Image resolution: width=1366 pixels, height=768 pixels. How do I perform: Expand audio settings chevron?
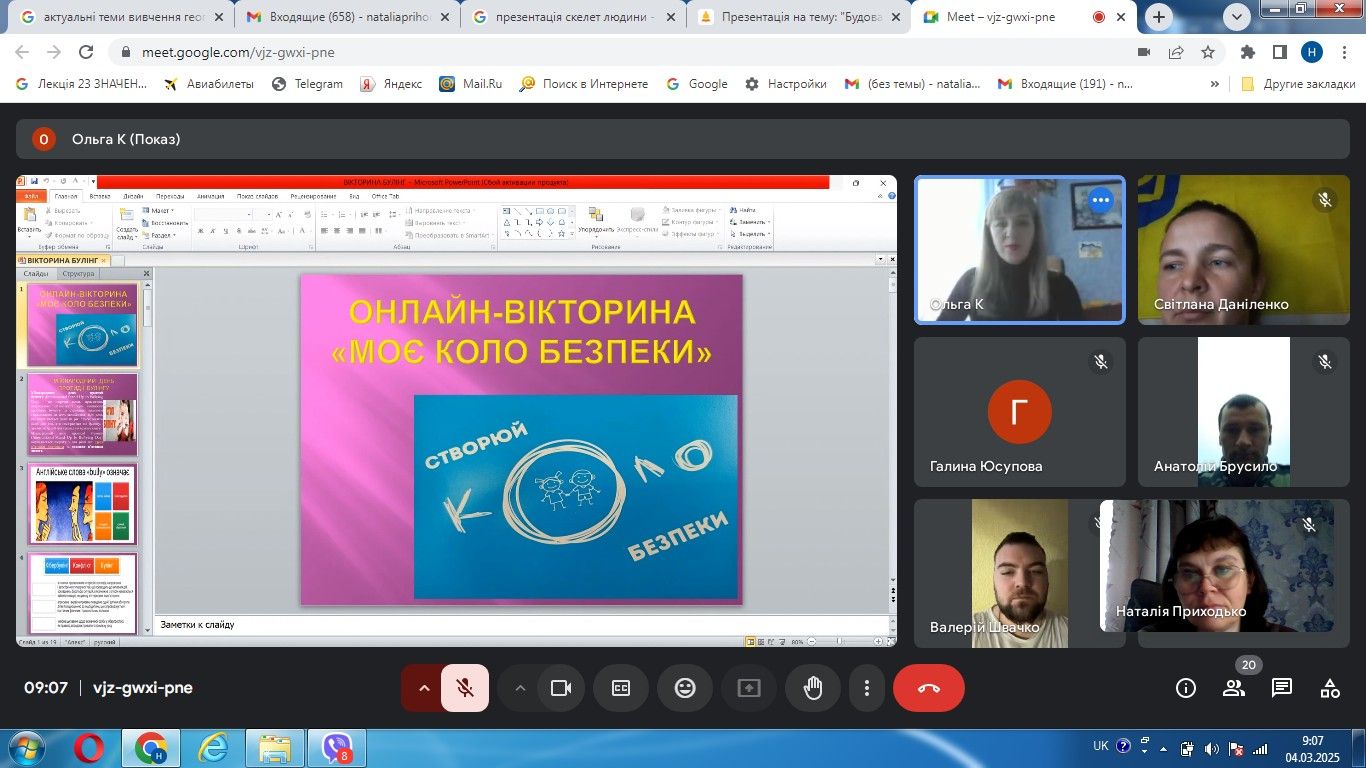[x=423, y=688]
